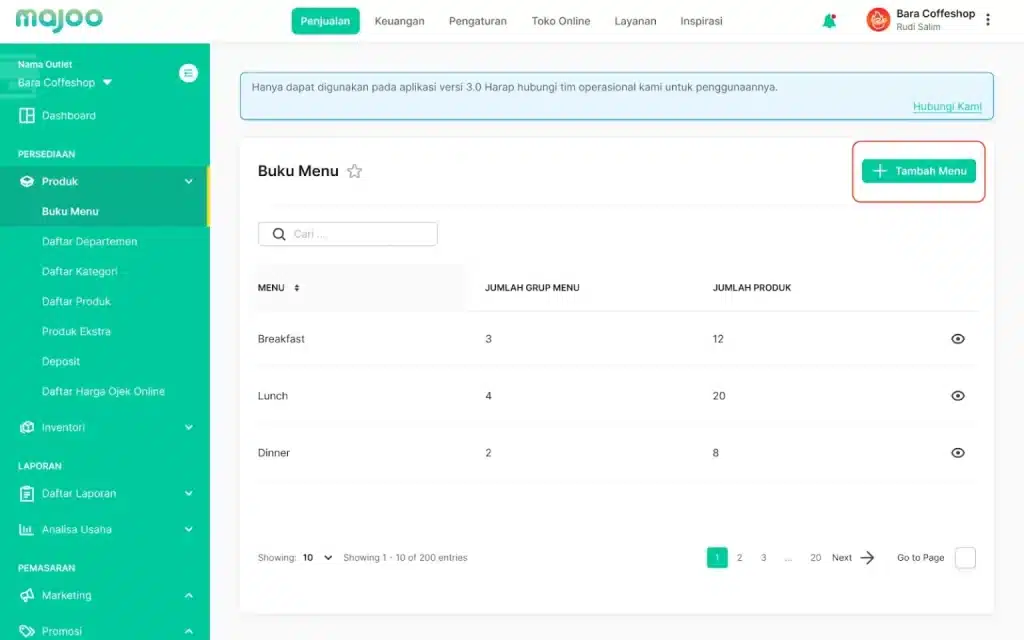Open the Layanan tab
Image resolution: width=1024 pixels, height=640 pixels.
[635, 21]
